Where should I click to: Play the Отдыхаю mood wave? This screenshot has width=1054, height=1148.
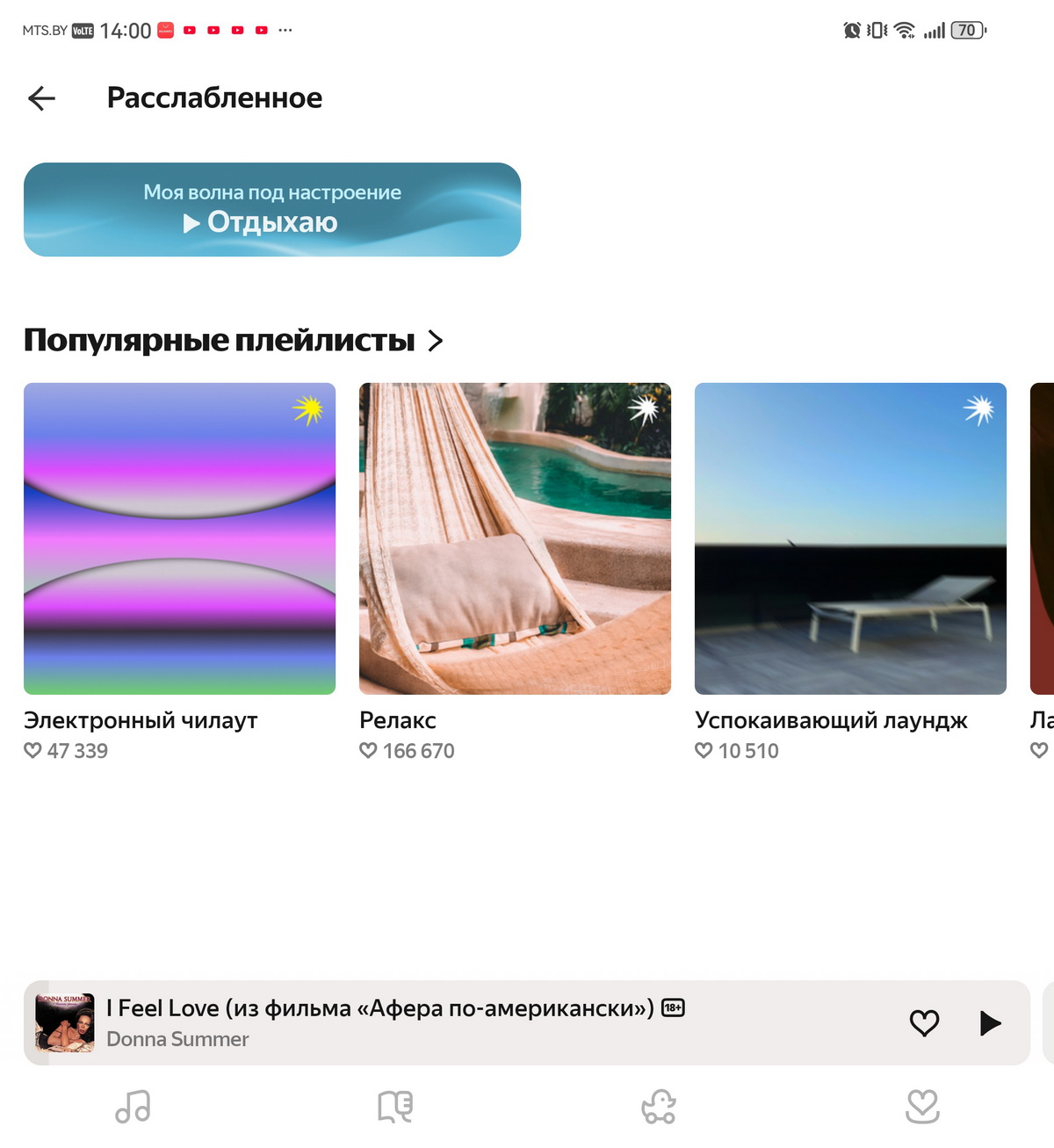coord(272,209)
